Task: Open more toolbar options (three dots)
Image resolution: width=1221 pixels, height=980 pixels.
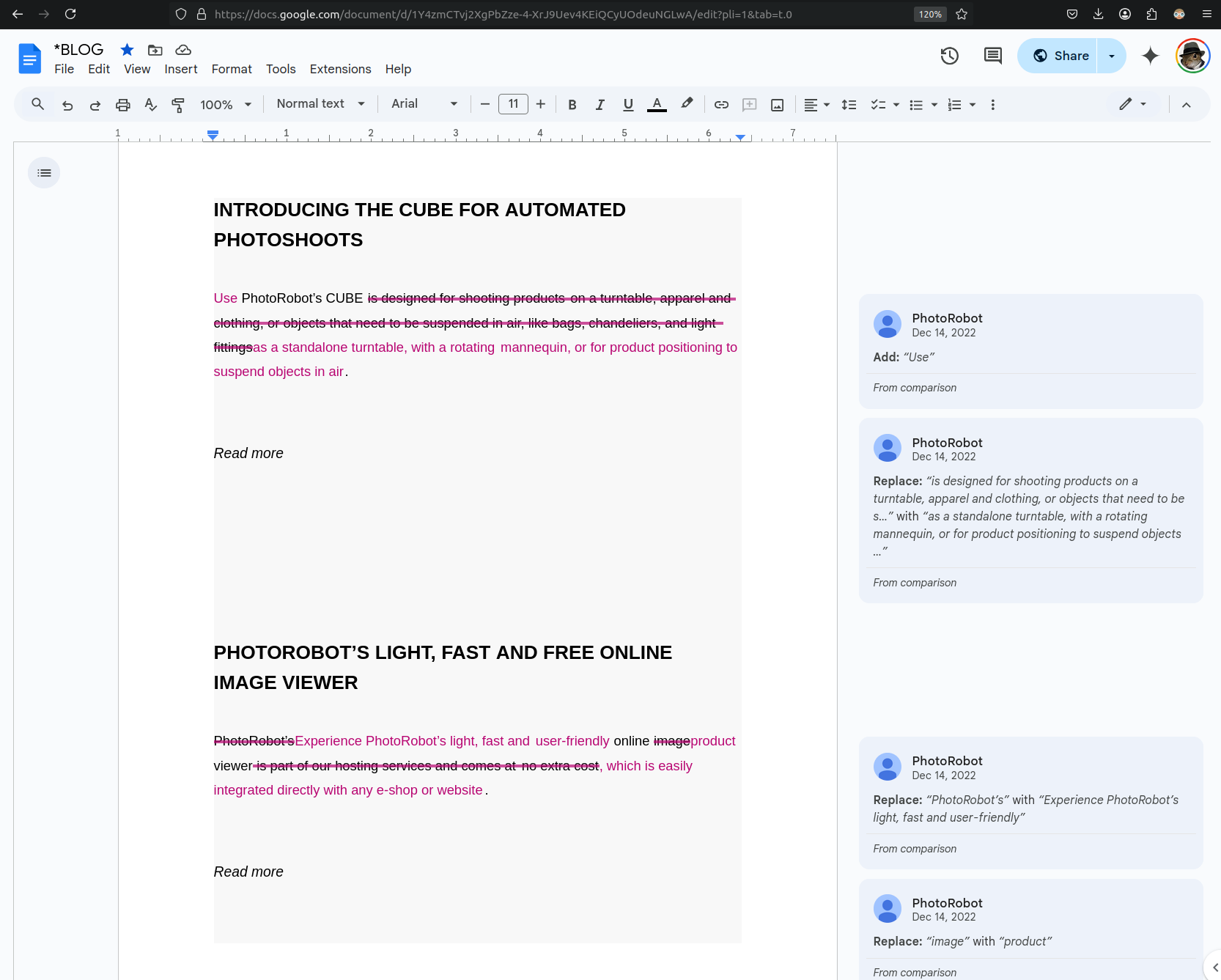Action: (x=993, y=105)
